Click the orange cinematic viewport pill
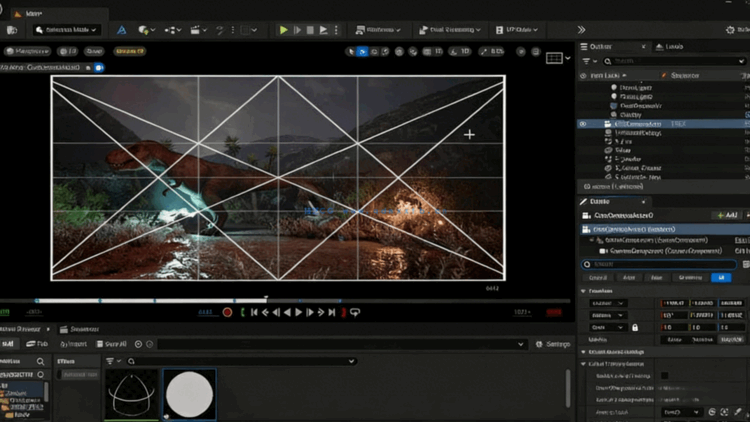The height and width of the screenshot is (422, 750). (x=130, y=51)
